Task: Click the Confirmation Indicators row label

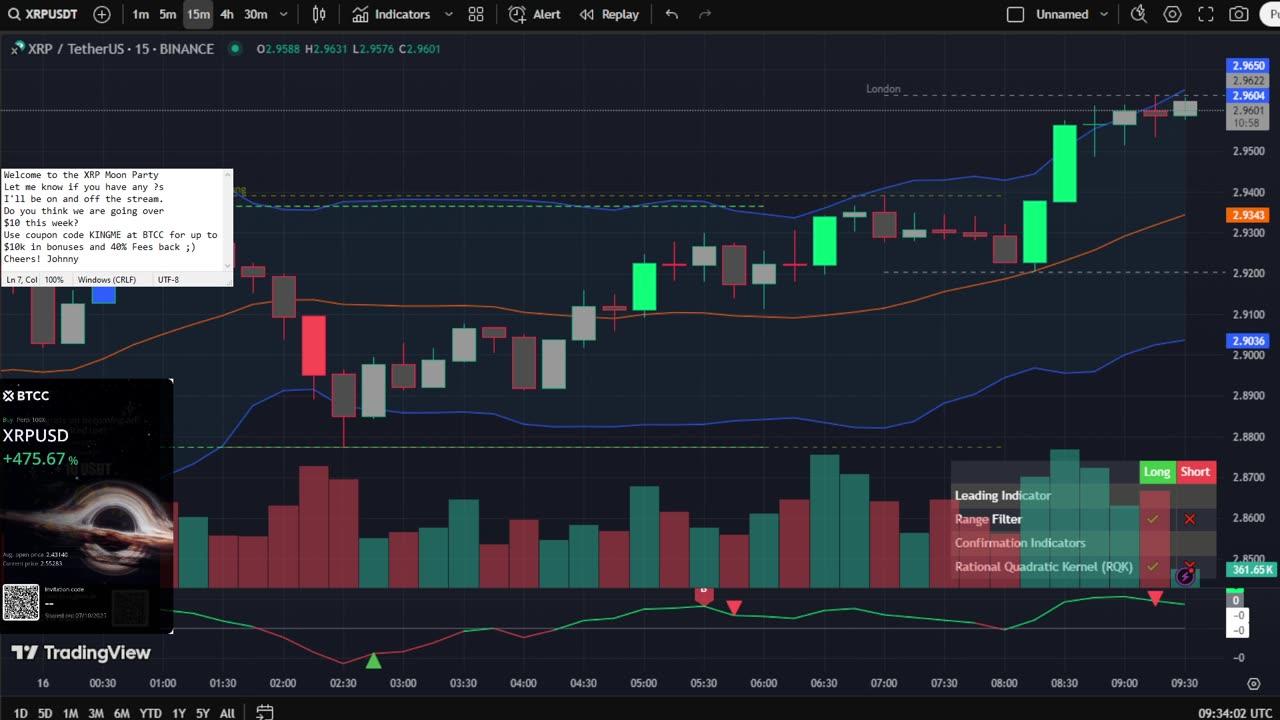Action: 1020,543
